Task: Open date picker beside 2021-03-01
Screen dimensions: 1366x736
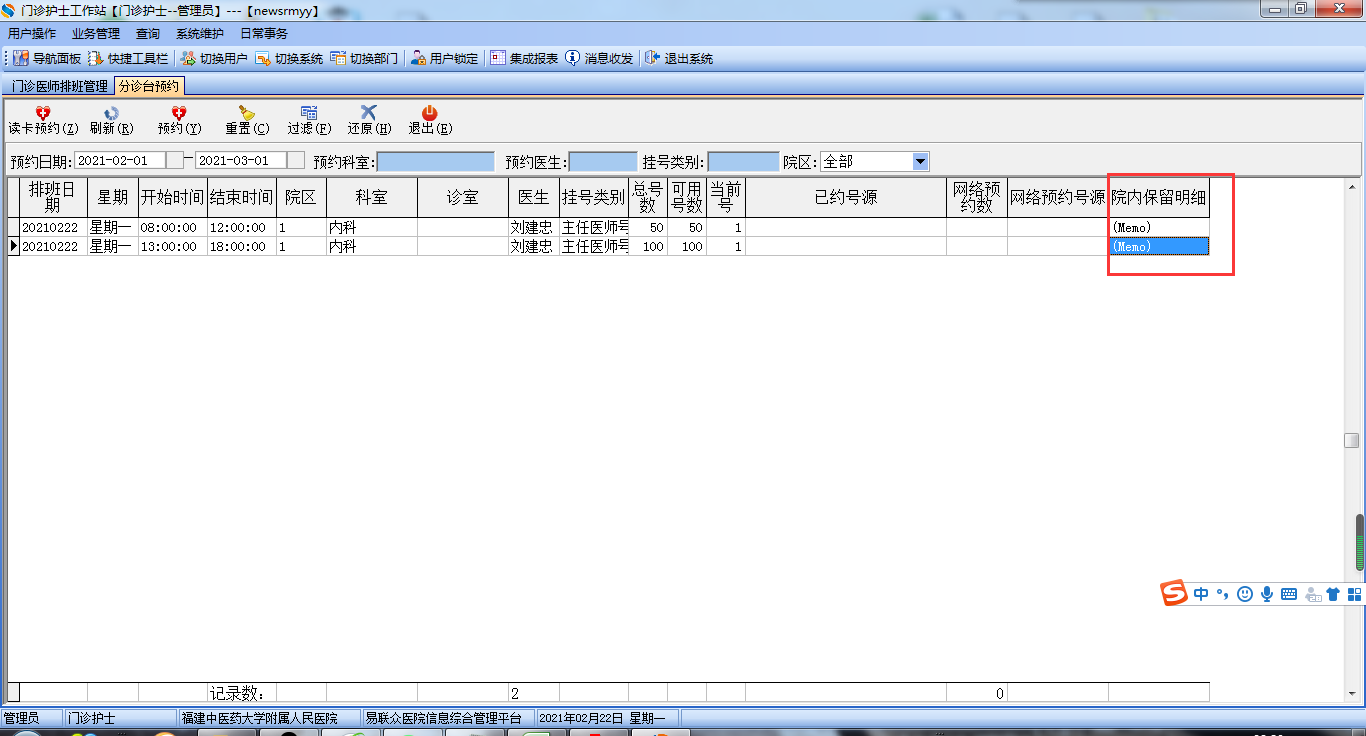Action: [x=296, y=160]
